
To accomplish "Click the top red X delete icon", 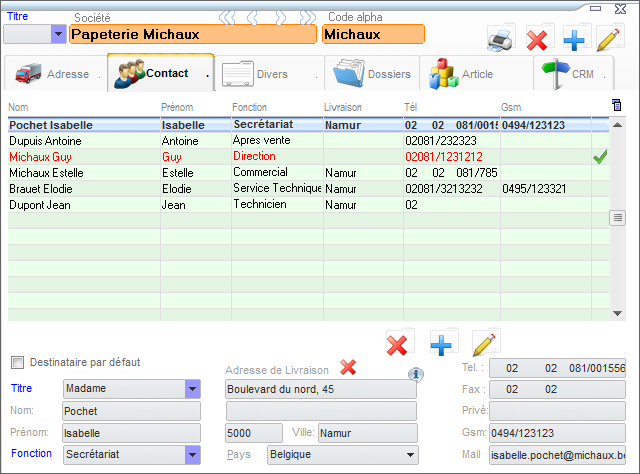I will tap(538, 40).
